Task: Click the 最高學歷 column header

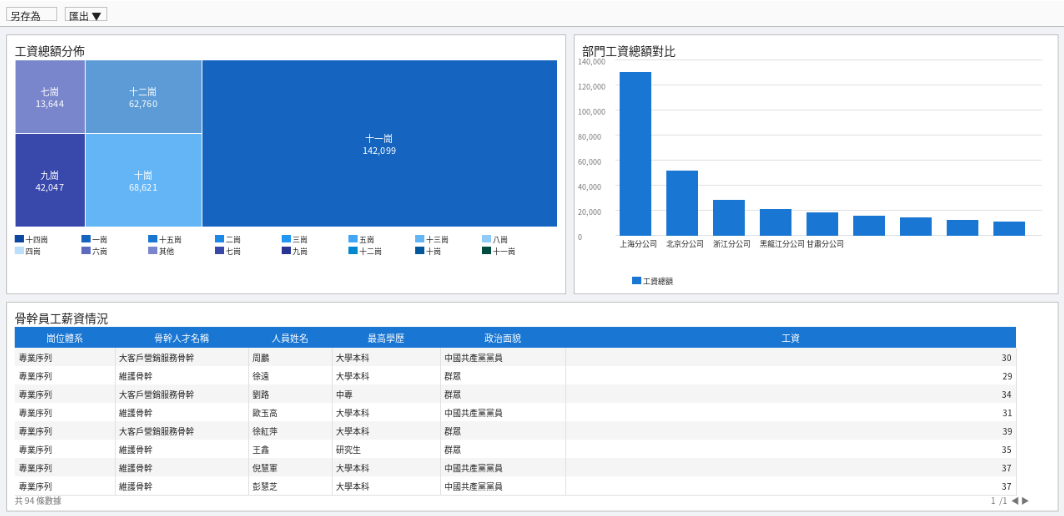Action: coord(385,338)
